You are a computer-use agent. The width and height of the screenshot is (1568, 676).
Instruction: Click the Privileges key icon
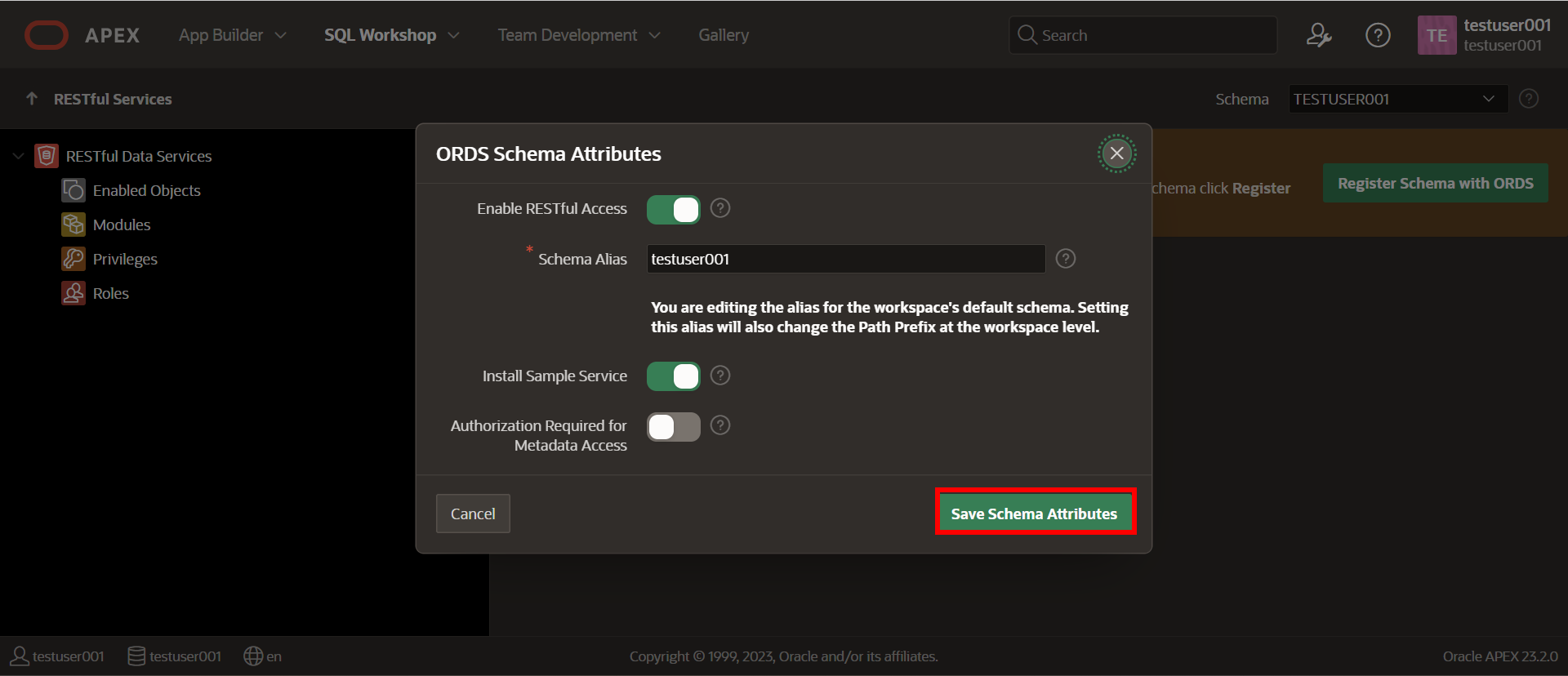73,259
